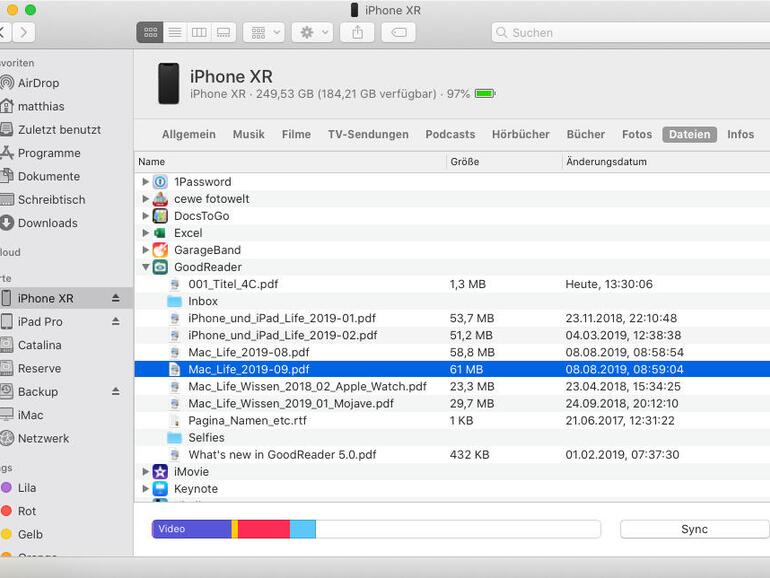Expand the Excel entry
Viewport: 770px width, 578px height.
tap(145, 233)
